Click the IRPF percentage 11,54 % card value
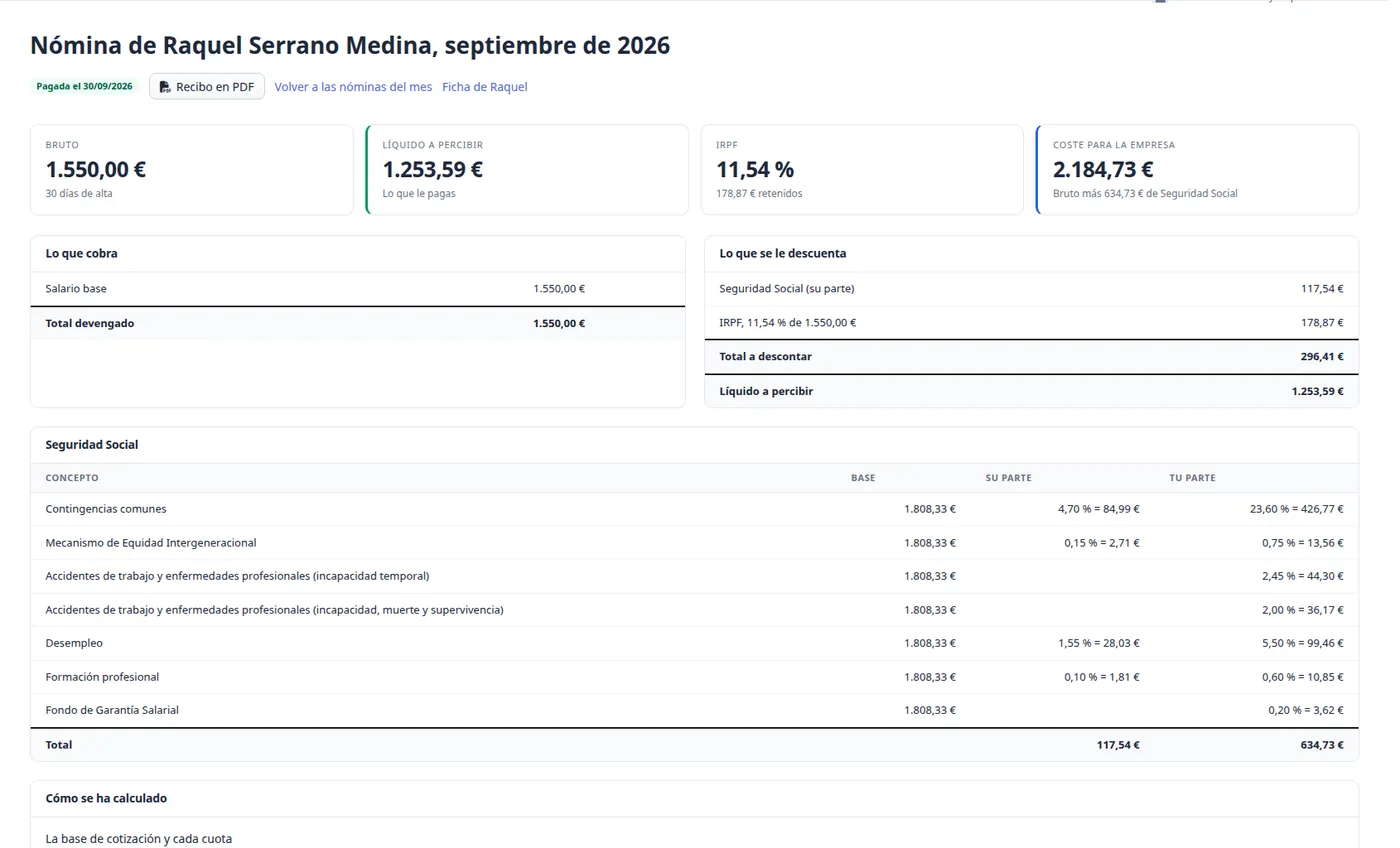 click(x=755, y=170)
